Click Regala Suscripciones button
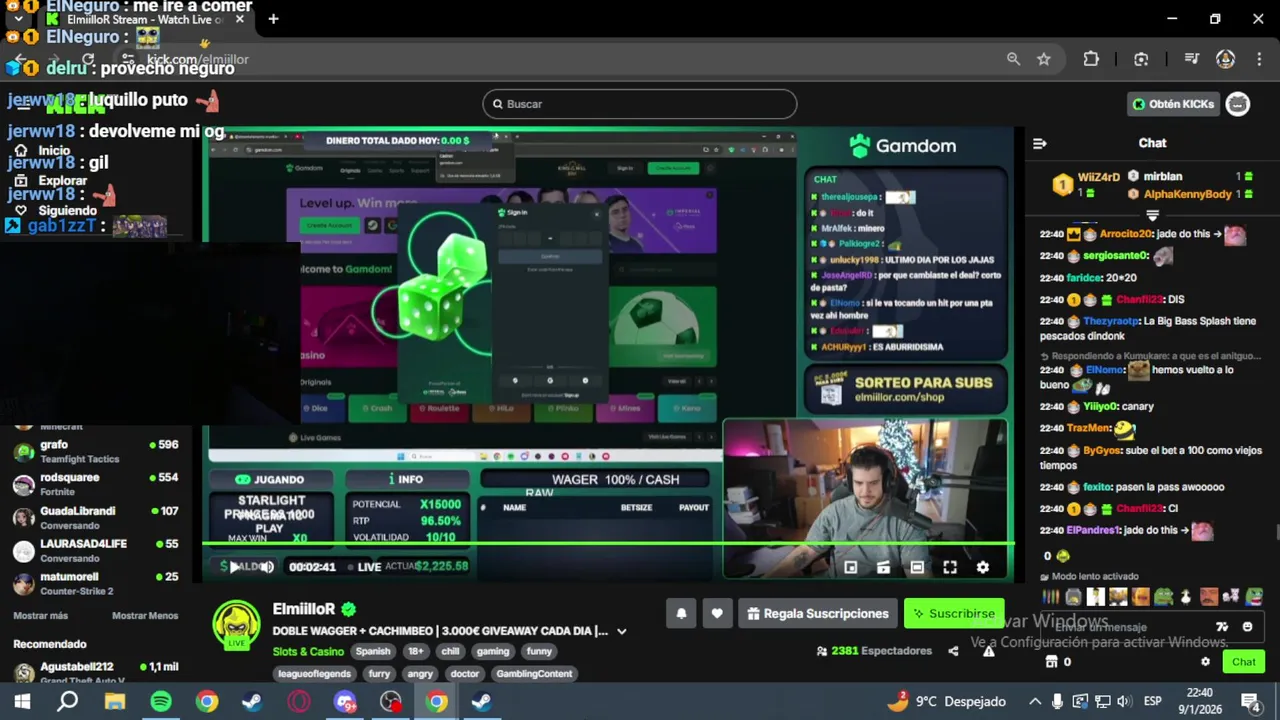Screen dimensions: 1280x720 pos(818,613)
